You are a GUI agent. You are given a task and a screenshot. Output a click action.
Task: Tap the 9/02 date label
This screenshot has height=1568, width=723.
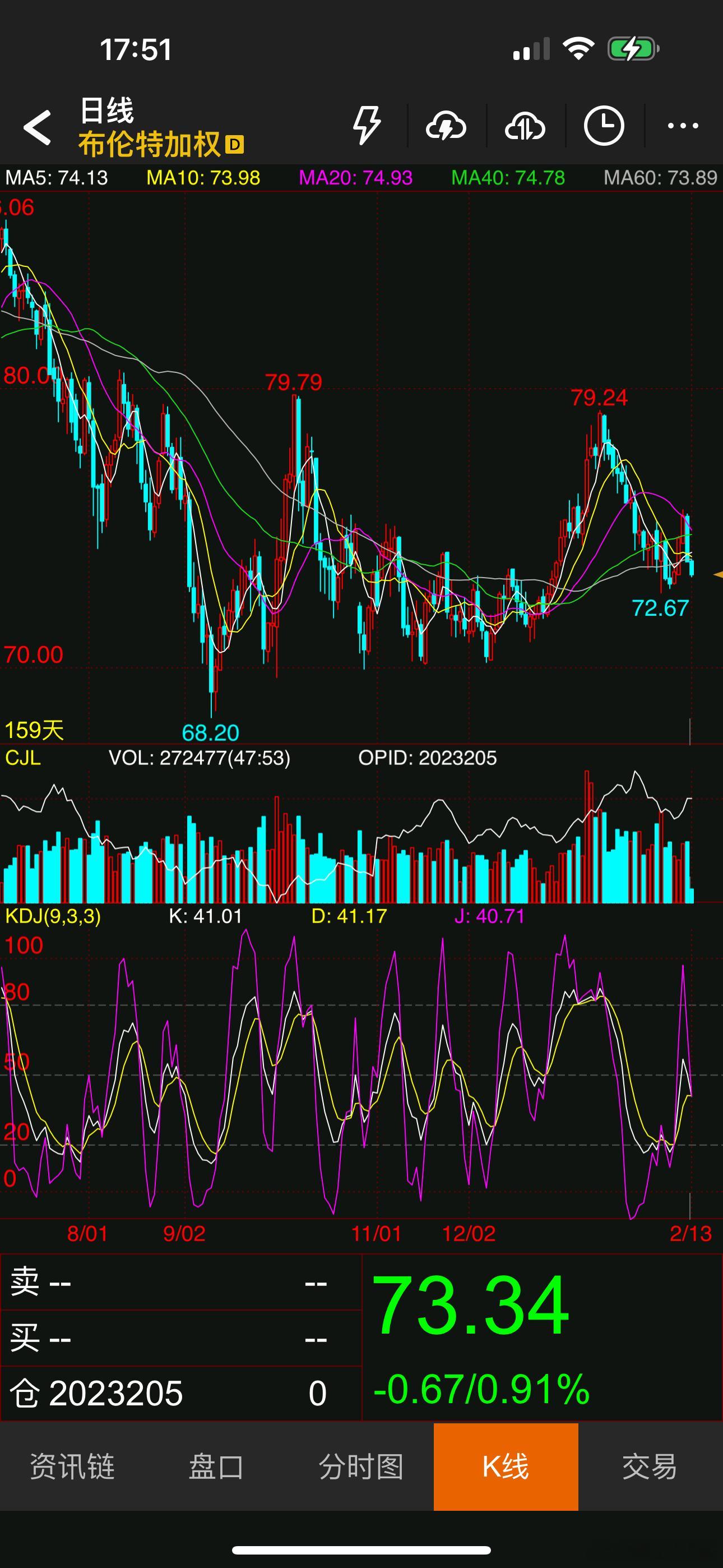(184, 1234)
